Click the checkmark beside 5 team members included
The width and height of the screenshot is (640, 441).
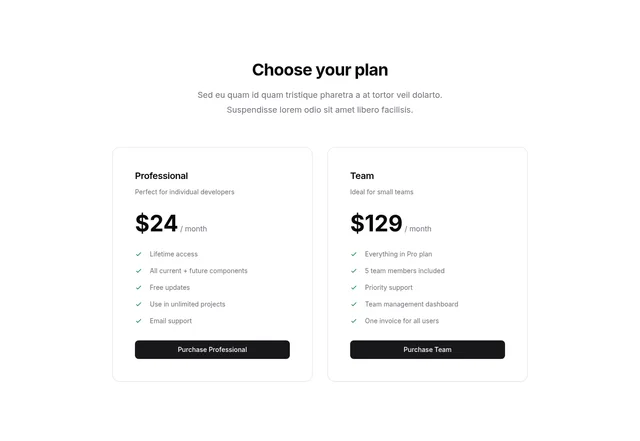(x=354, y=271)
